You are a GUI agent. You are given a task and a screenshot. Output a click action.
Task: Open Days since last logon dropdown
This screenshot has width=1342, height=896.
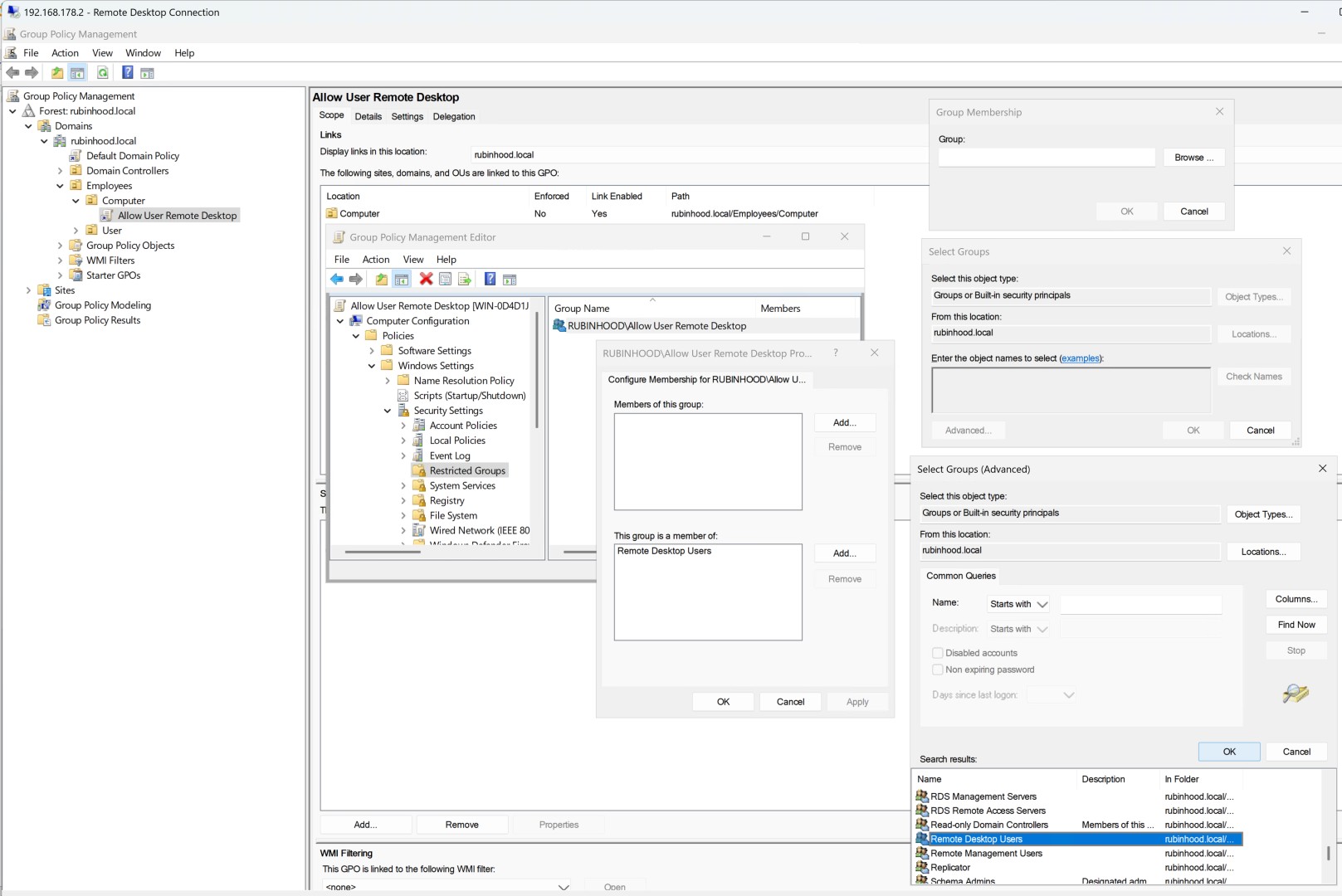[x=1052, y=695]
